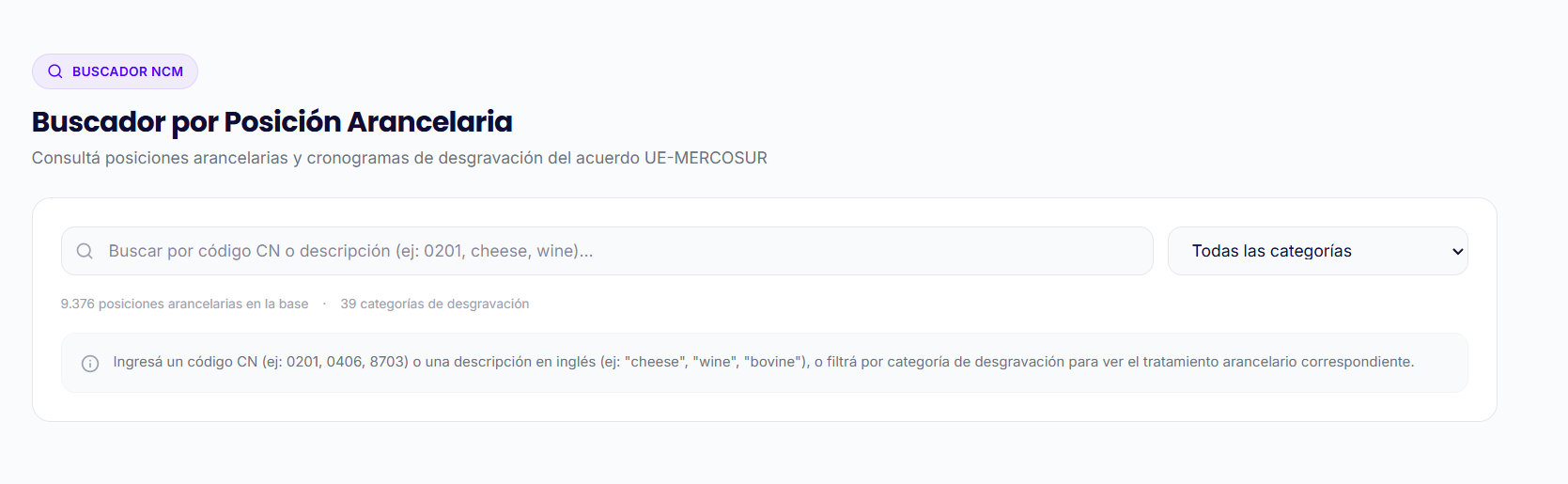Click the "Buscador por Posición Arancelaria" heading

tap(272, 122)
